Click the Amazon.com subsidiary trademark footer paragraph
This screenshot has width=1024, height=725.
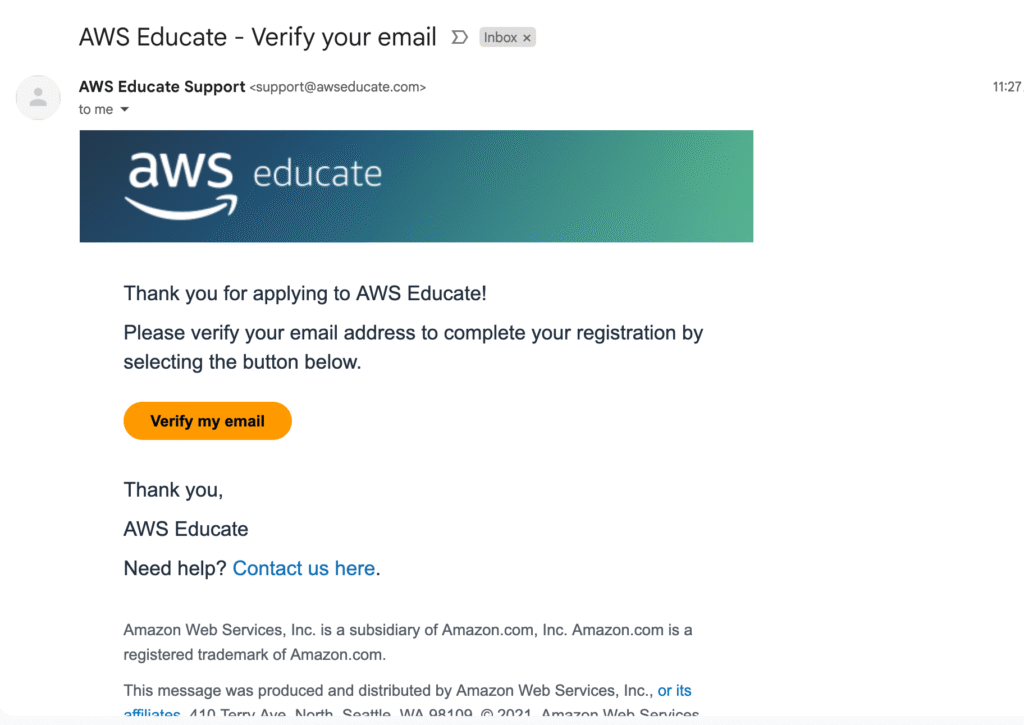pyautogui.click(x=408, y=642)
